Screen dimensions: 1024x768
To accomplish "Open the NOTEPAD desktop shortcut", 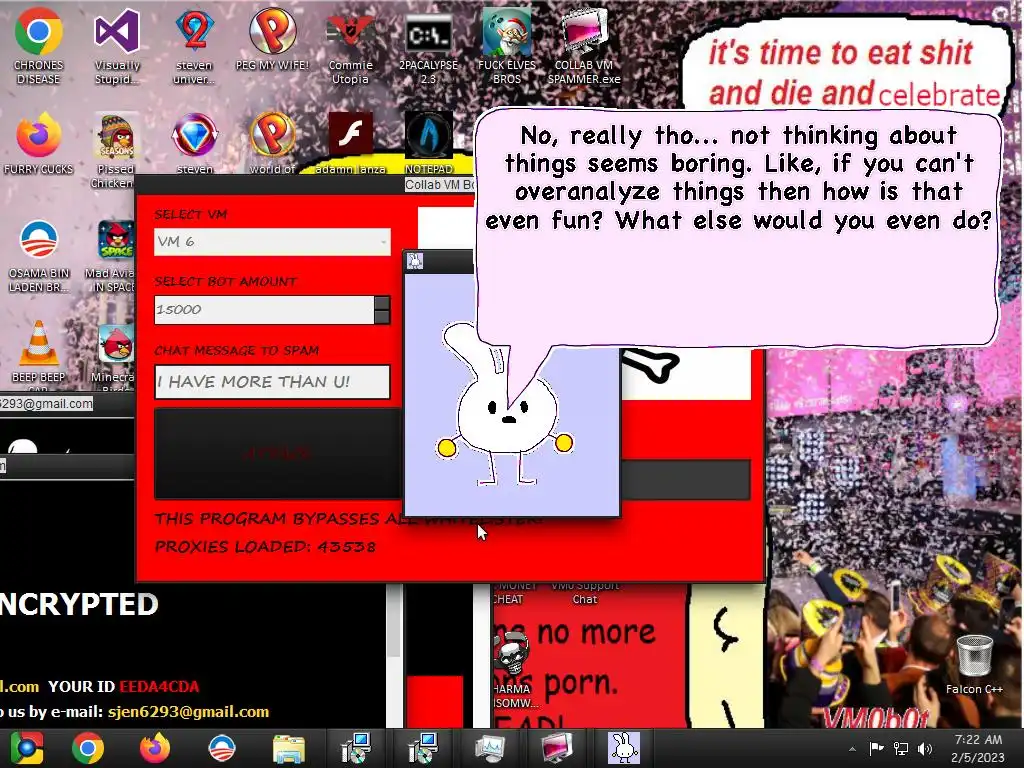I will 428,144.
